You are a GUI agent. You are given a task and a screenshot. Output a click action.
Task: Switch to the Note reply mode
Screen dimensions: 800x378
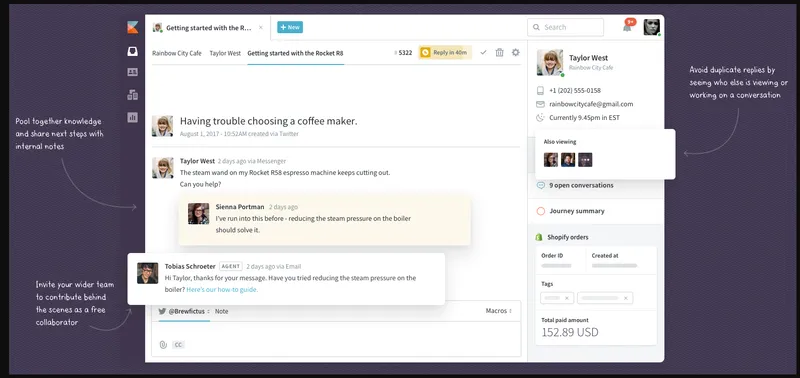pyautogui.click(x=221, y=311)
